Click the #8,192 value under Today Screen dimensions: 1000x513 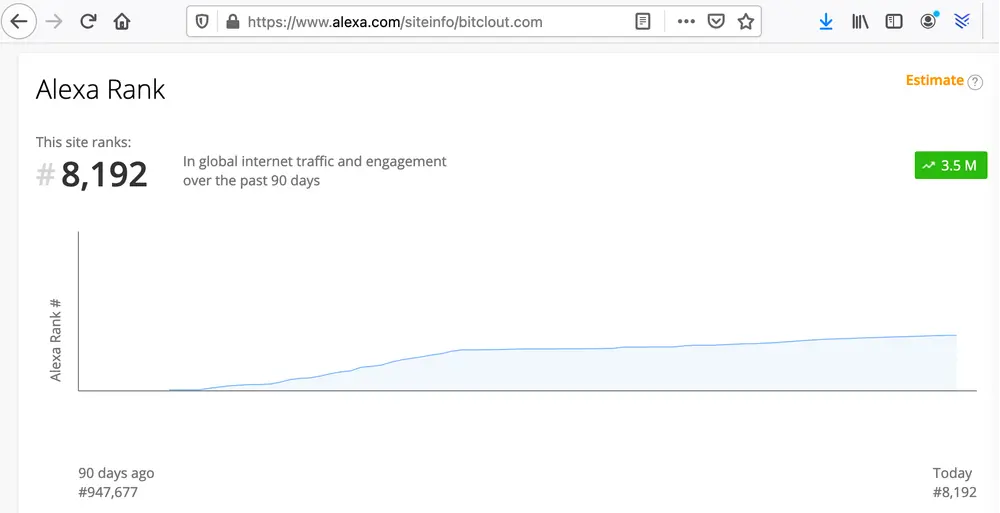[x=954, y=493]
